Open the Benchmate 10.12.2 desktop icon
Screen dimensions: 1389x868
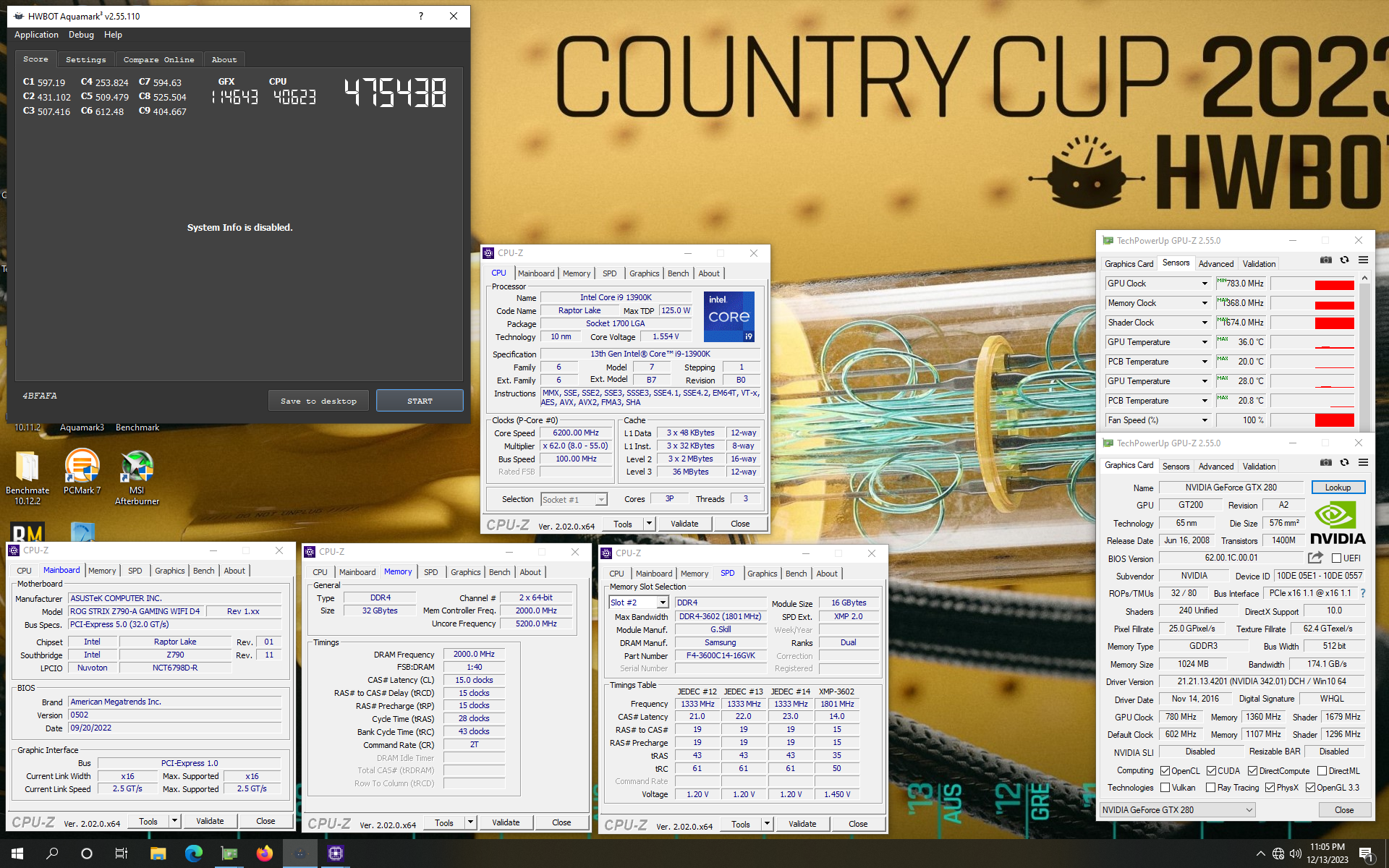point(27,476)
